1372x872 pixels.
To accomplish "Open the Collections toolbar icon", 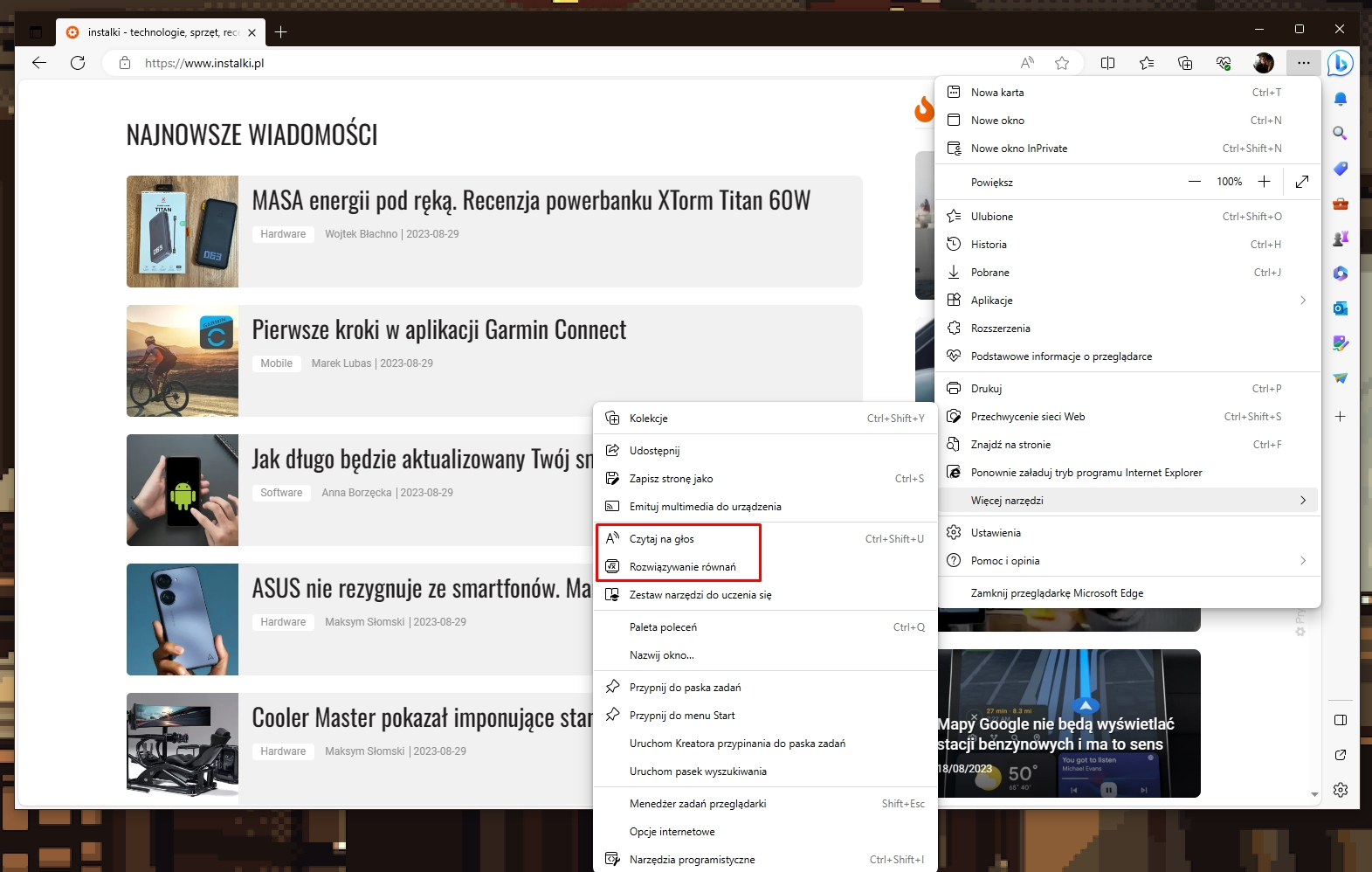I will [x=1185, y=63].
